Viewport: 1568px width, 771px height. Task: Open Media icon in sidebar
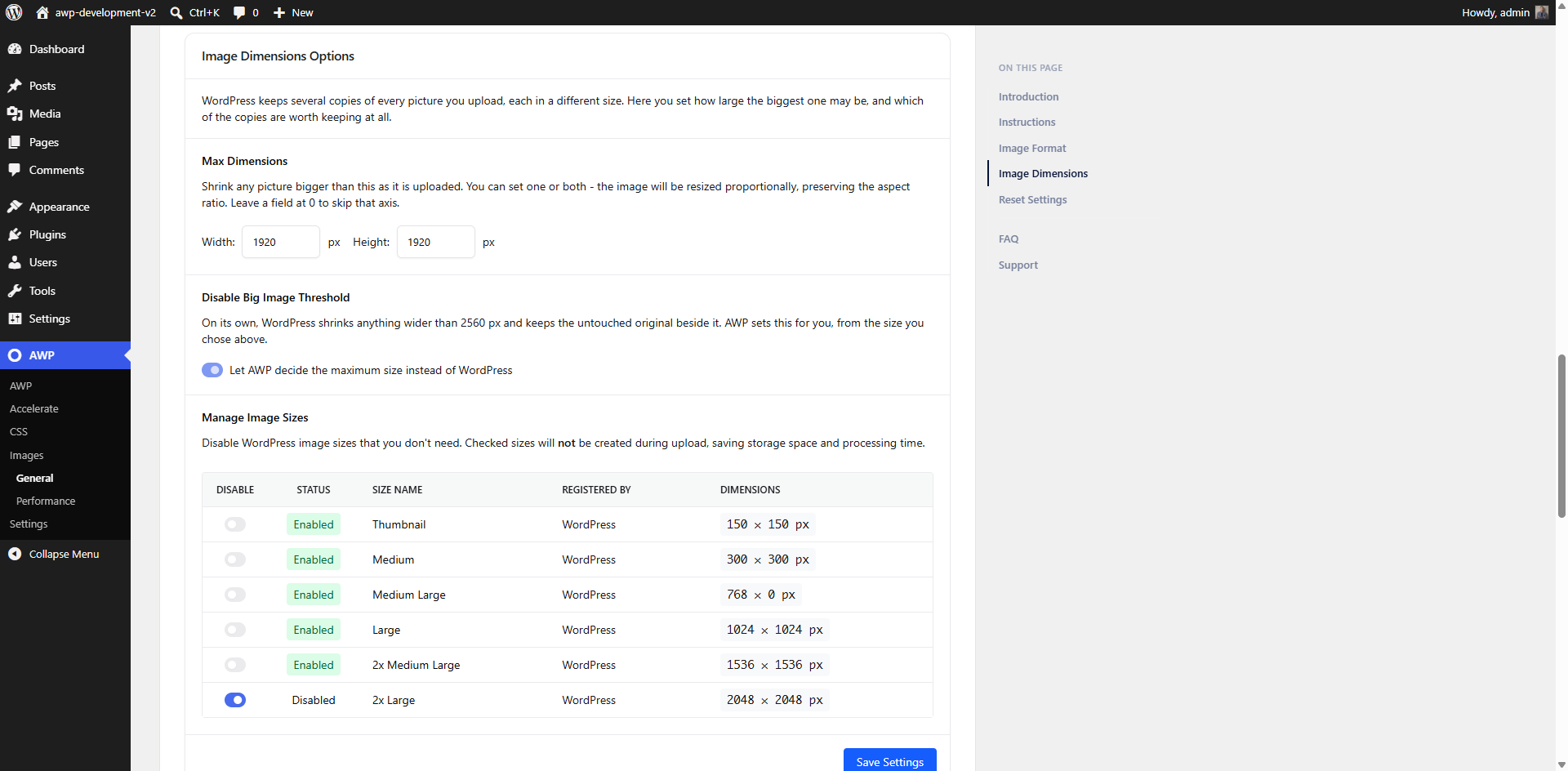tap(15, 114)
